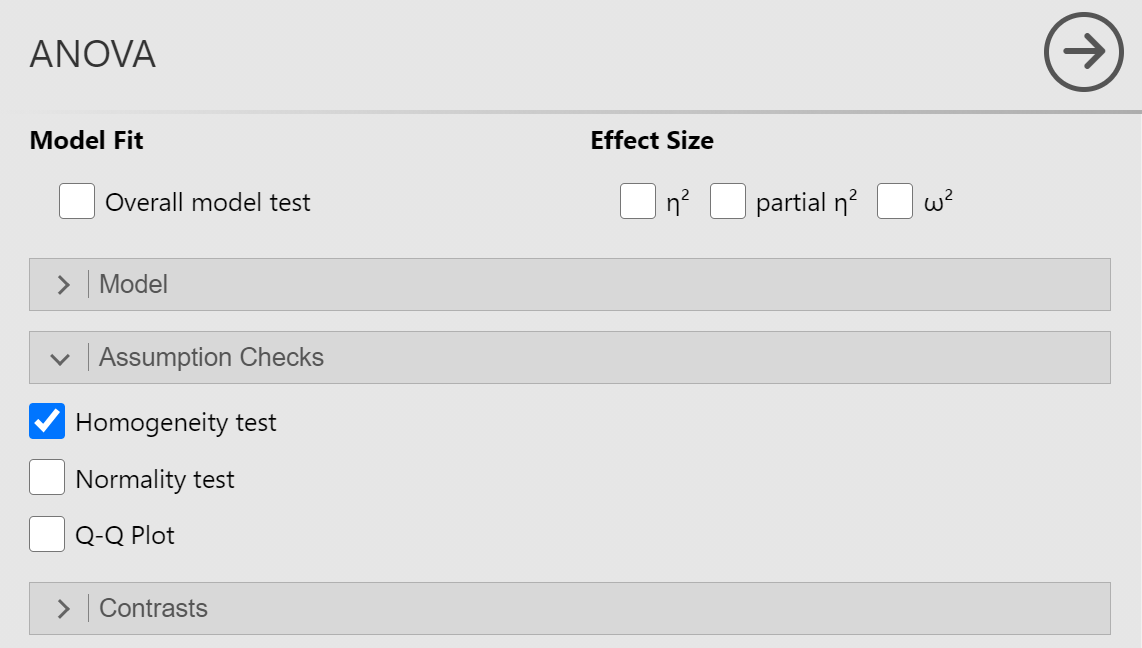Tick the Q-Q Plot checkbox
The width and height of the screenshot is (1142, 648).
(x=47, y=534)
